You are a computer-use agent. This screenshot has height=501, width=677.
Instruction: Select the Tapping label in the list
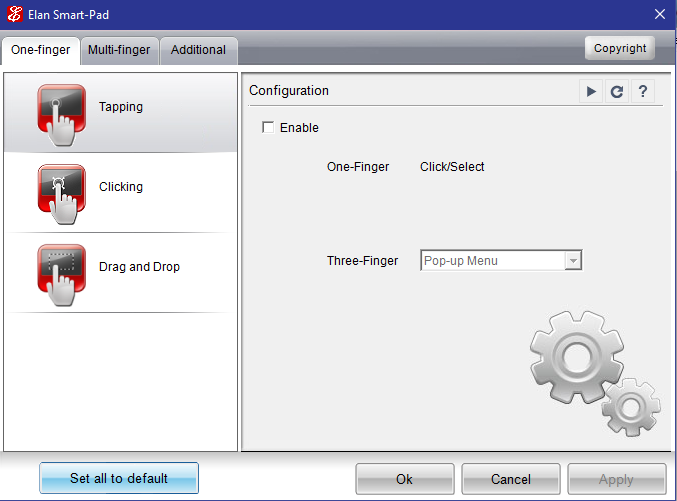121,107
